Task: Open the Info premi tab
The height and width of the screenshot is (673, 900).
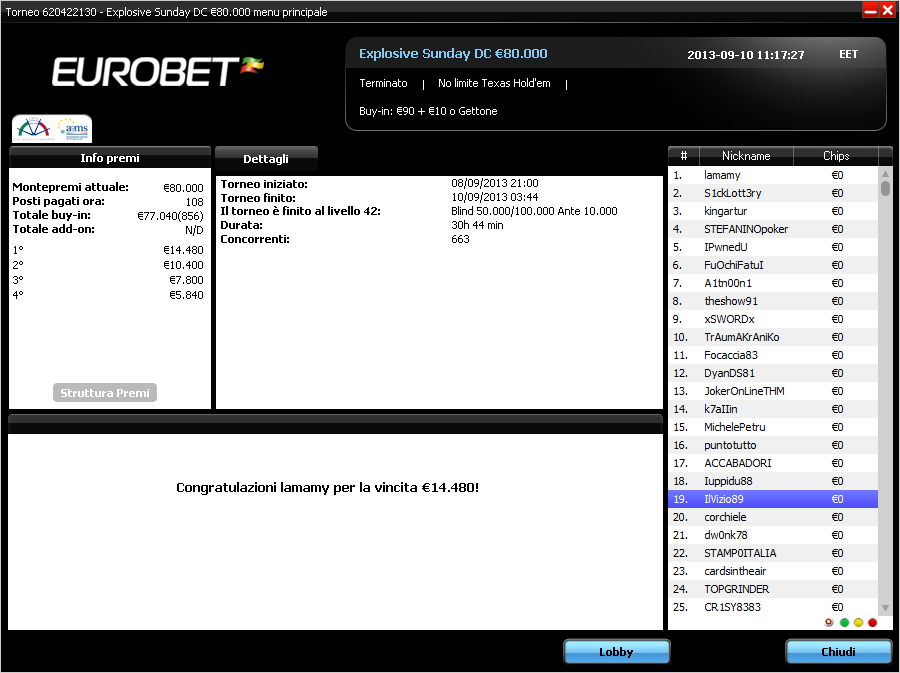Action: pos(110,158)
